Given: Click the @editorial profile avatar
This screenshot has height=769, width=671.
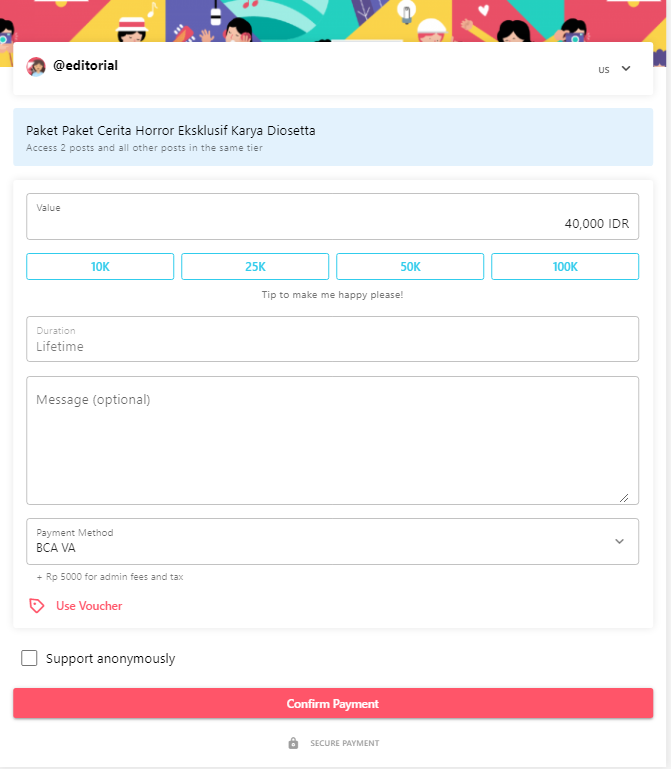Looking at the screenshot, I should click(36, 67).
